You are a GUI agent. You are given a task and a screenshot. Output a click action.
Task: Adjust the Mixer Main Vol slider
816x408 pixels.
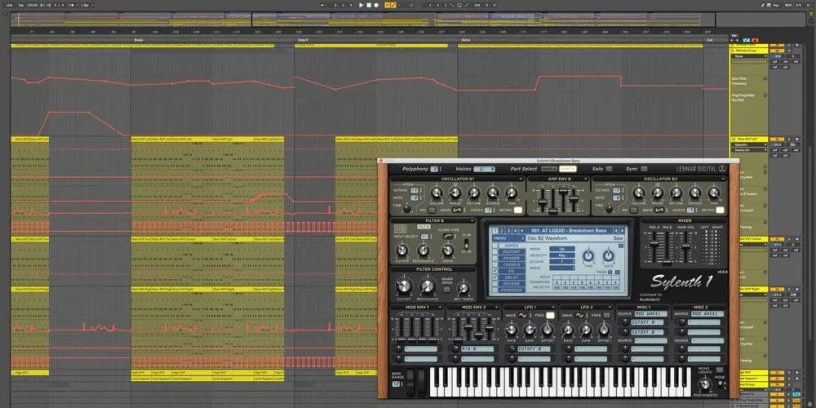(x=688, y=245)
